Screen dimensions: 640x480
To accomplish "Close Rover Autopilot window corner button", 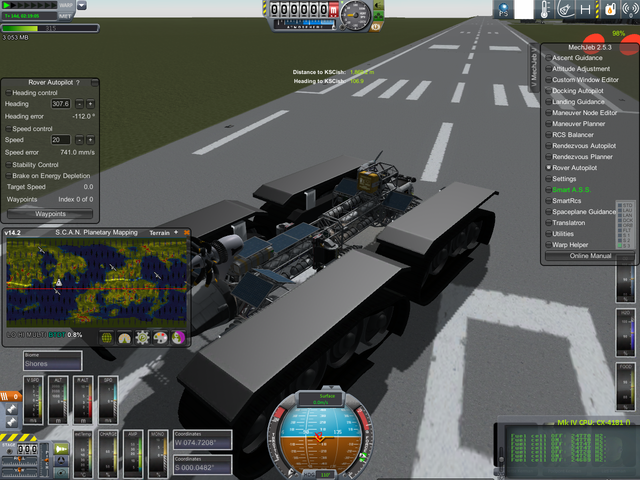I will (94, 83).
